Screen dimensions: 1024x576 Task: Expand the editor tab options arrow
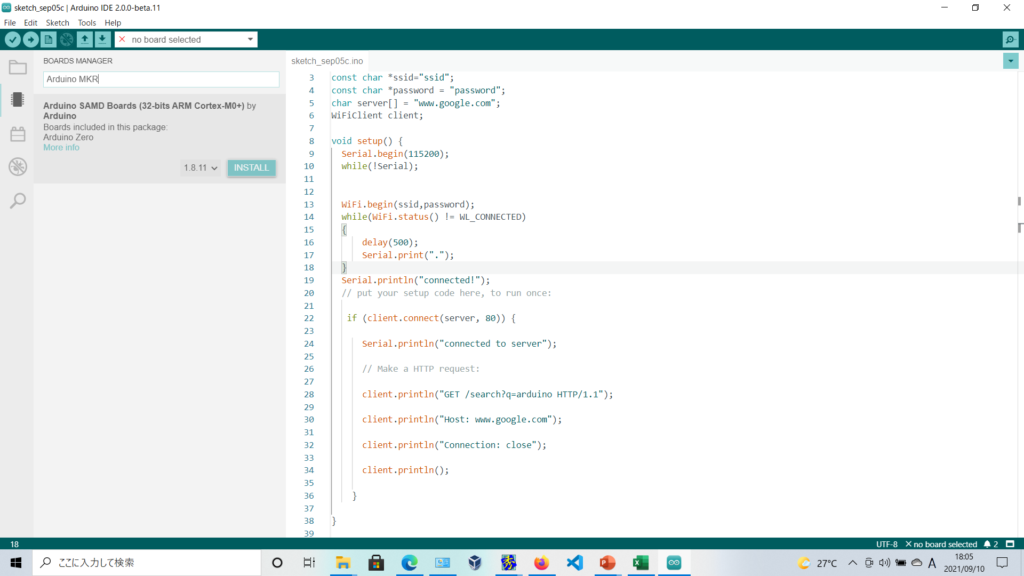pyautogui.click(x=1010, y=61)
